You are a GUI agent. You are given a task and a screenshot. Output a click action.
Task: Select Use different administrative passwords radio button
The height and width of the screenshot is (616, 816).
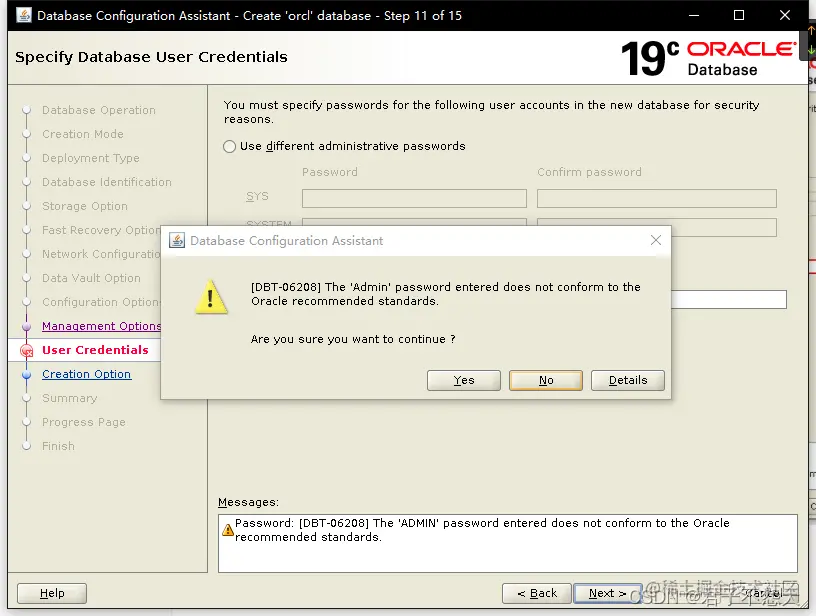(x=230, y=146)
